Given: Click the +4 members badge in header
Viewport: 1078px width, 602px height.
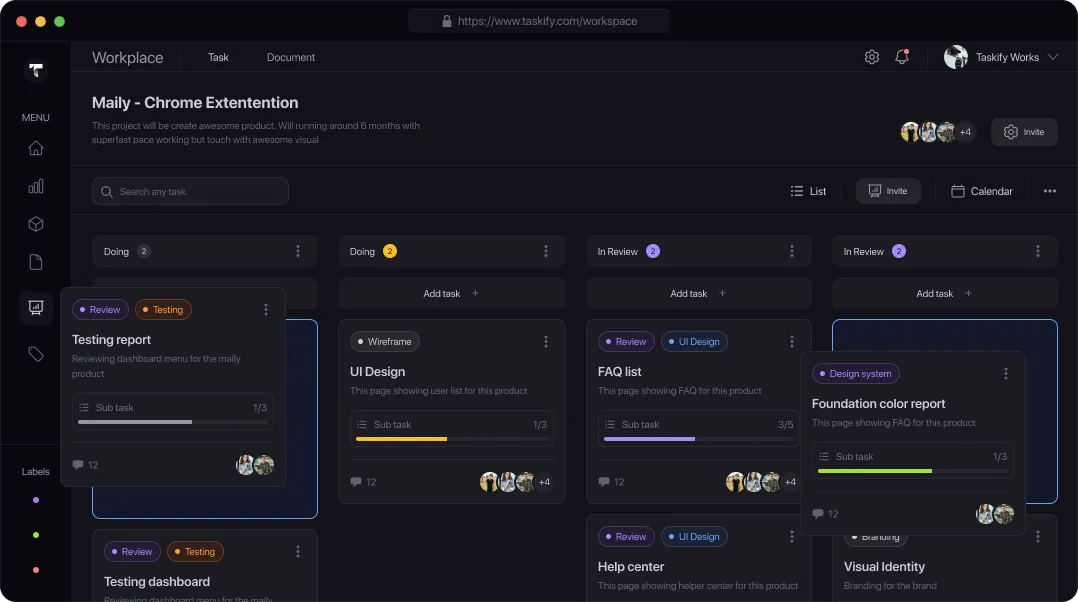Looking at the screenshot, I should [965, 132].
